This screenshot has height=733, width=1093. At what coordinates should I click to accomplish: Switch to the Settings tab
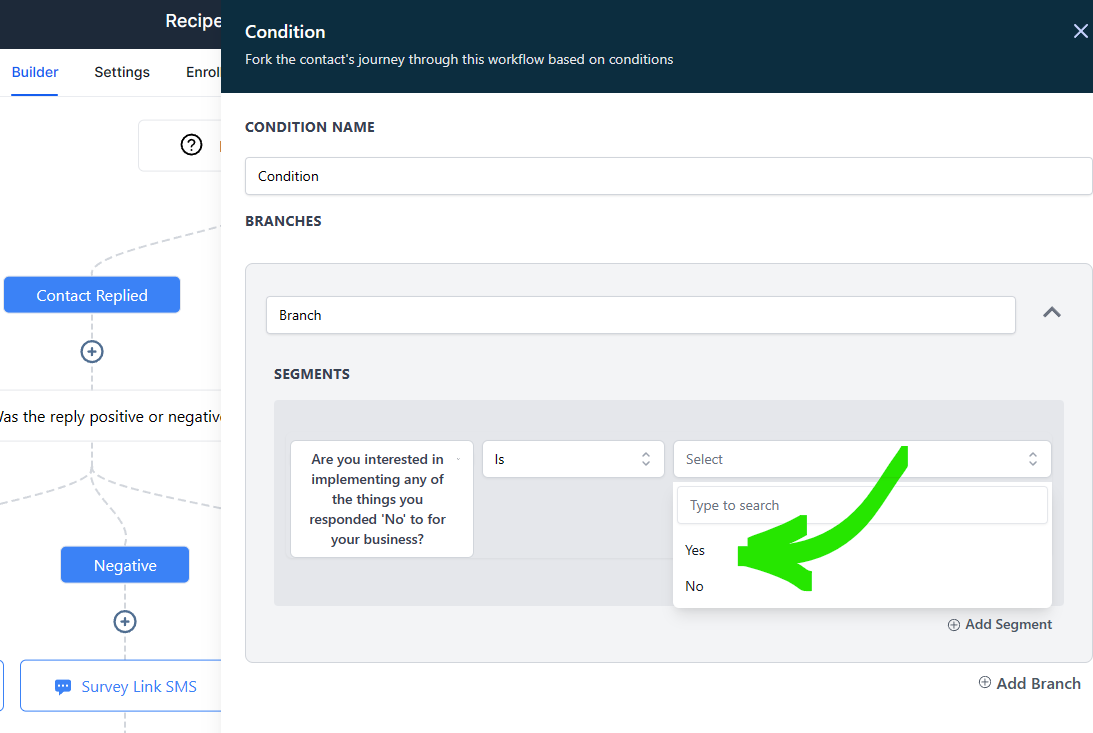click(x=122, y=72)
